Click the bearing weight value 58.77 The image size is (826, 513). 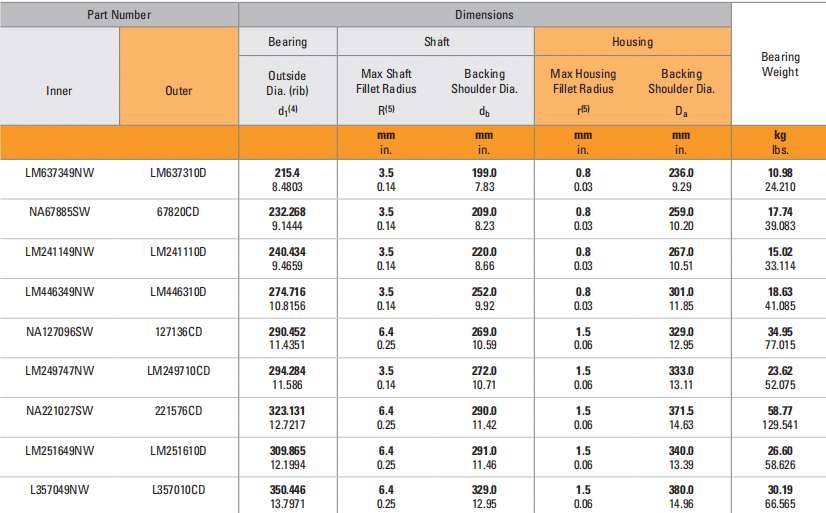(779, 410)
